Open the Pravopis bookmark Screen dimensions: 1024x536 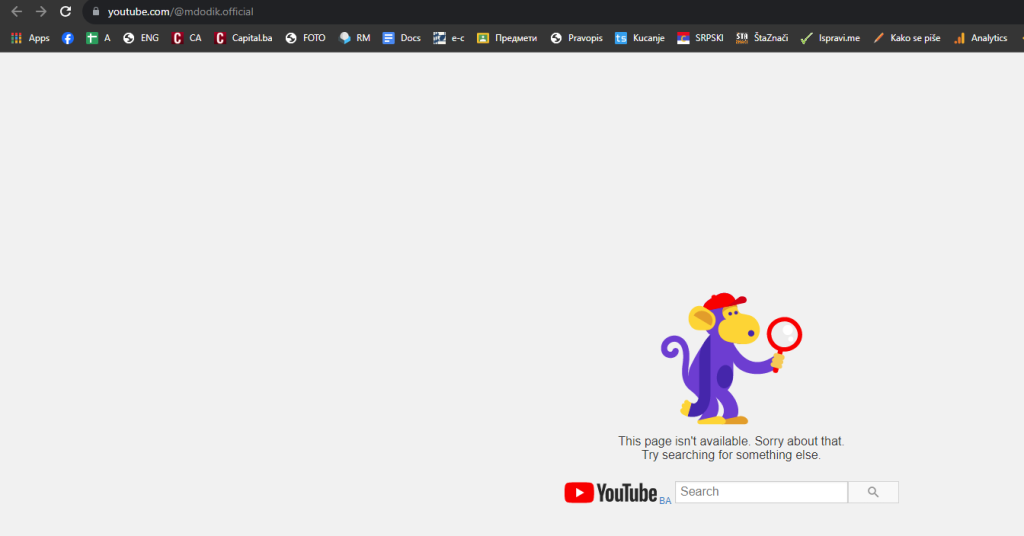577,38
